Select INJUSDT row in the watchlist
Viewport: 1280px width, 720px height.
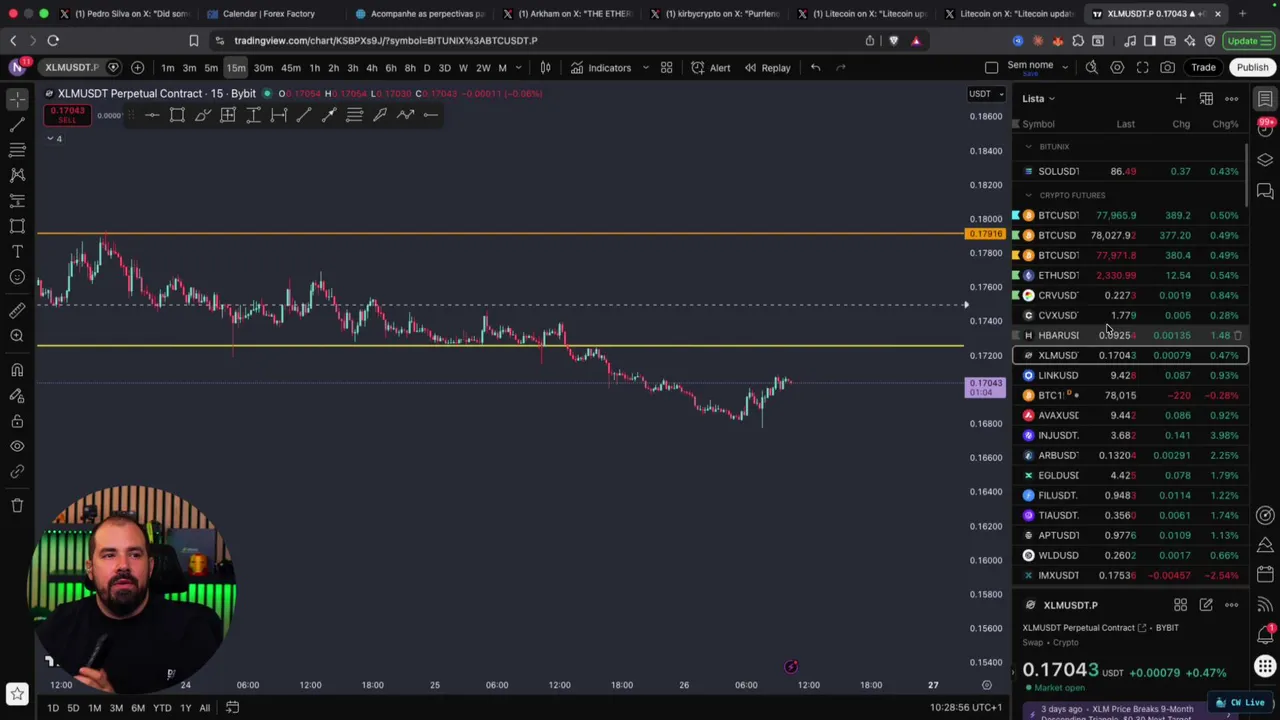pos(1130,435)
